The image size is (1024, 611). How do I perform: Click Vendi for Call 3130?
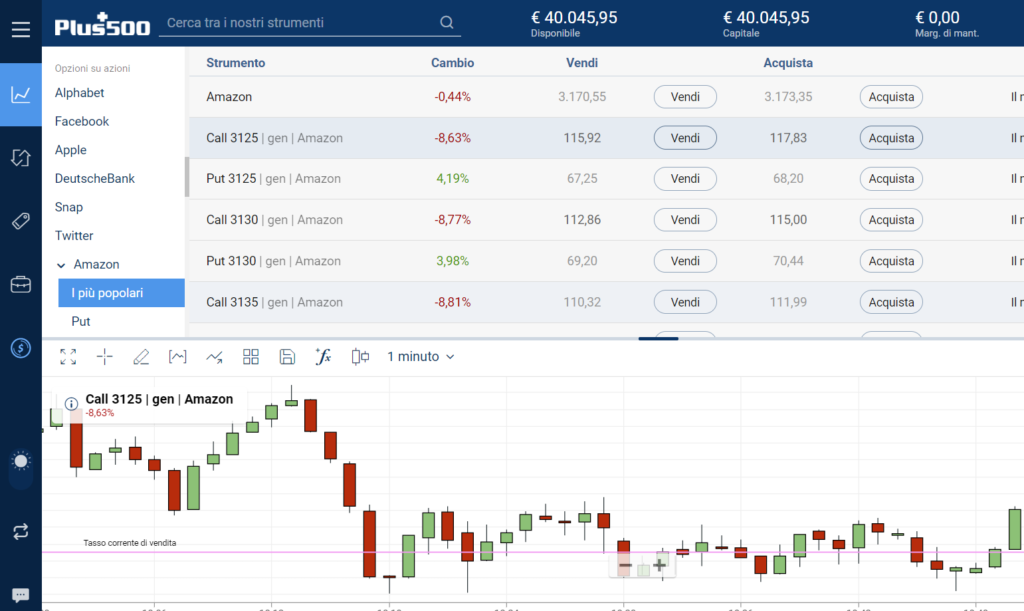pyautogui.click(x=685, y=220)
